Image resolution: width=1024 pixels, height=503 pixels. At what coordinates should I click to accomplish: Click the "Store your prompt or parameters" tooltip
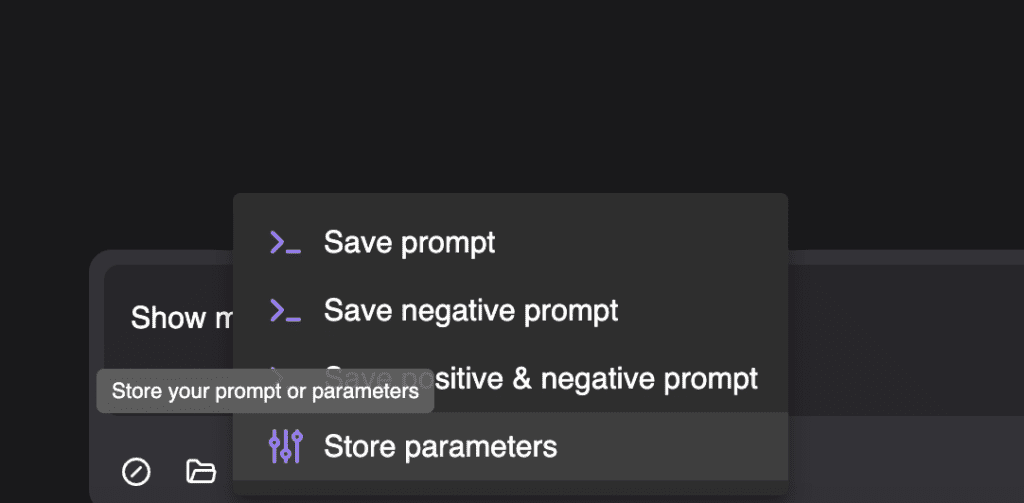point(265,392)
